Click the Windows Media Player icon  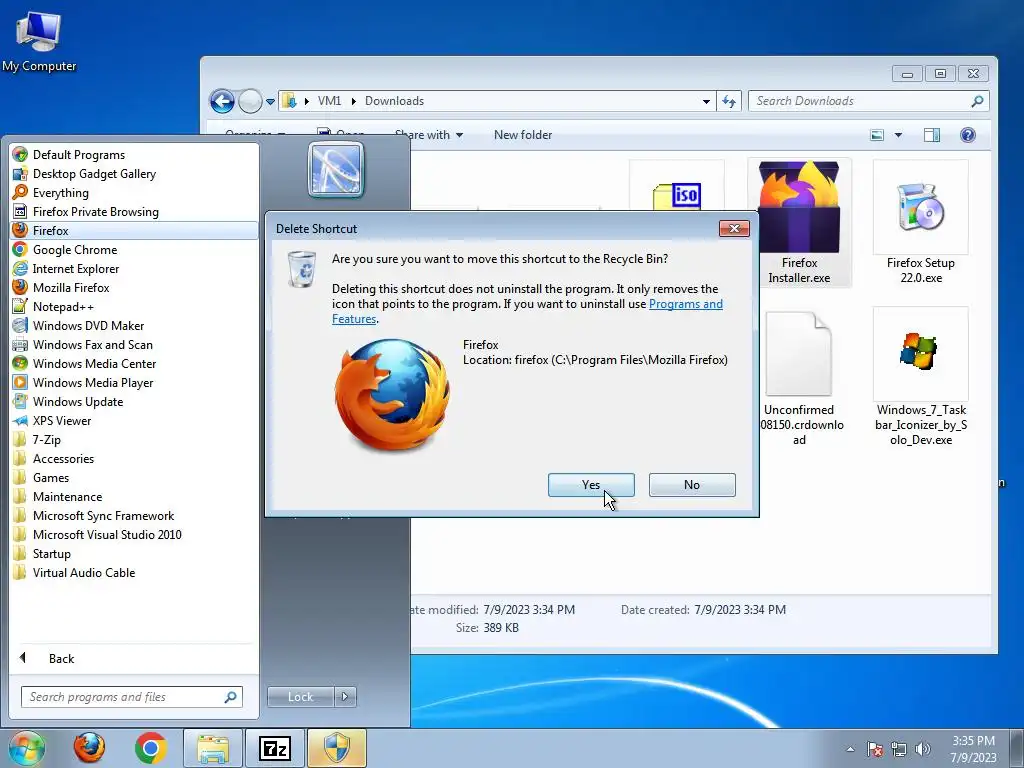20,382
